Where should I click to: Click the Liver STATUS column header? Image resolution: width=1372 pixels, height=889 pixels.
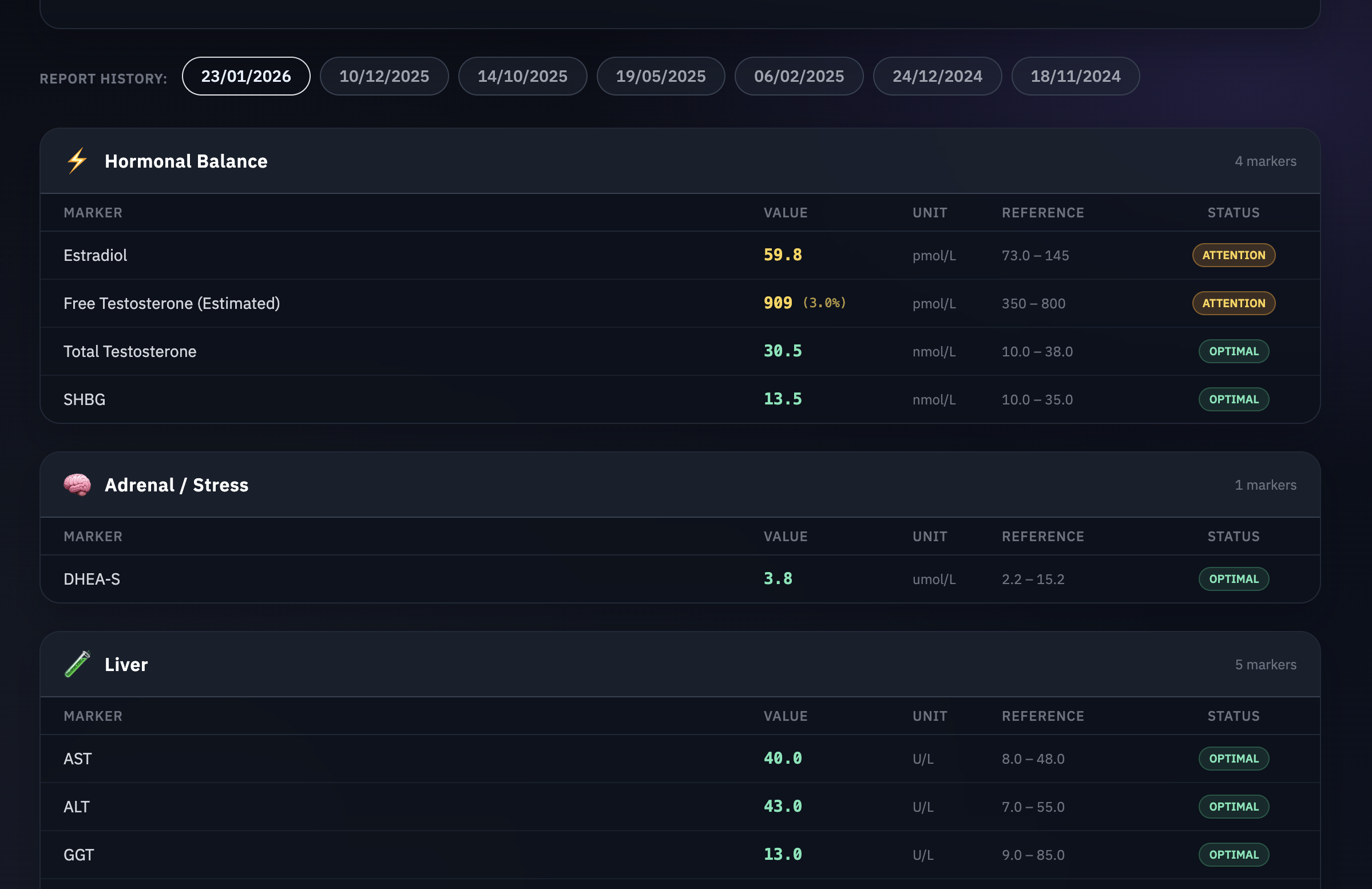pos(1234,716)
